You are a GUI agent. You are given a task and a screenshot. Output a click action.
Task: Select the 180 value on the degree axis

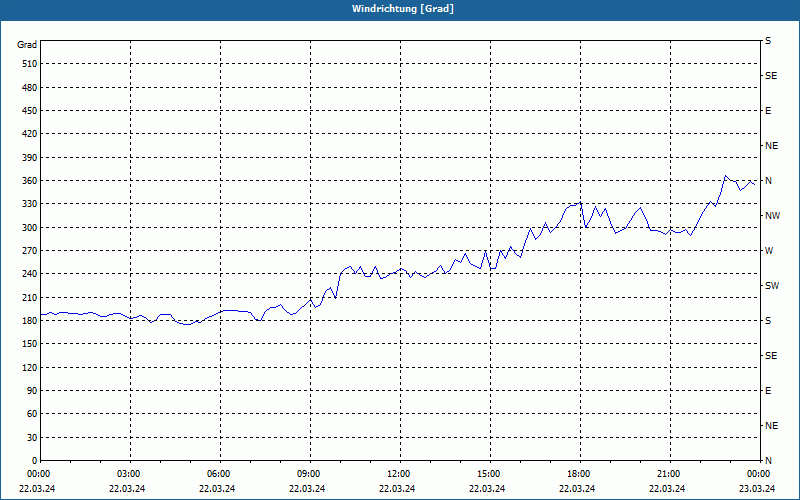pos(30,321)
